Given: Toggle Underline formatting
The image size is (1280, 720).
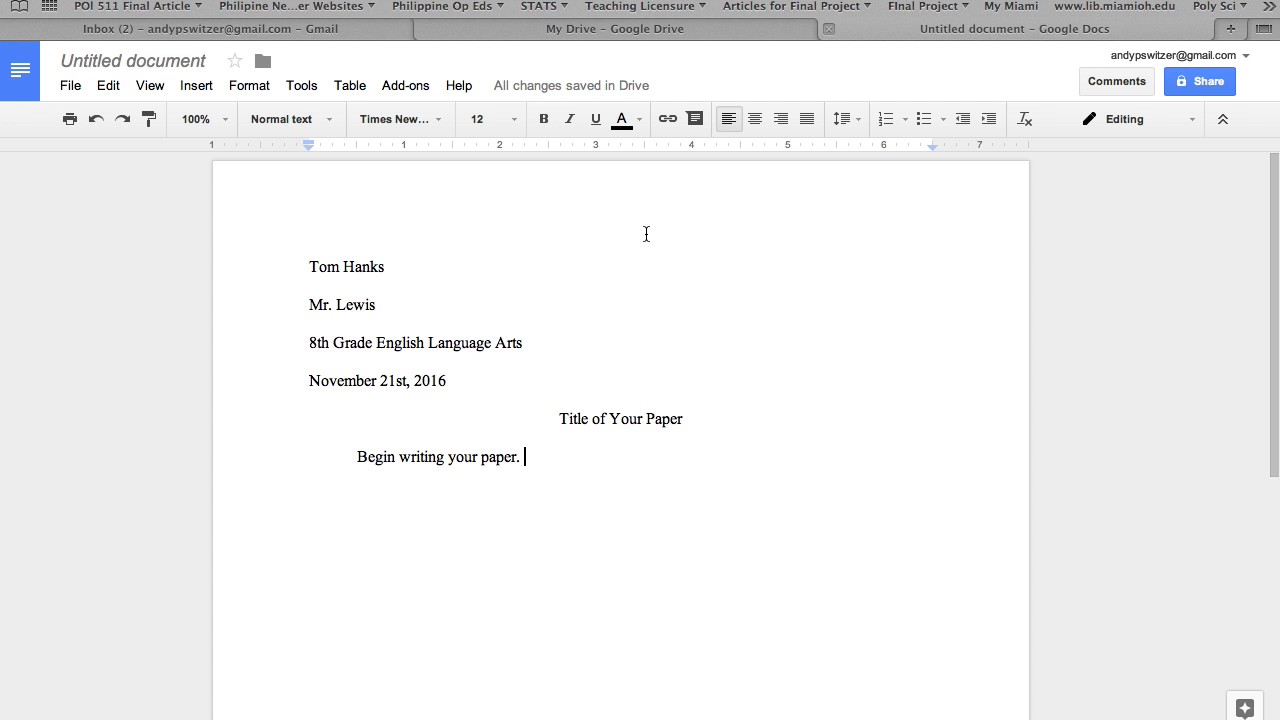Looking at the screenshot, I should (596, 119).
